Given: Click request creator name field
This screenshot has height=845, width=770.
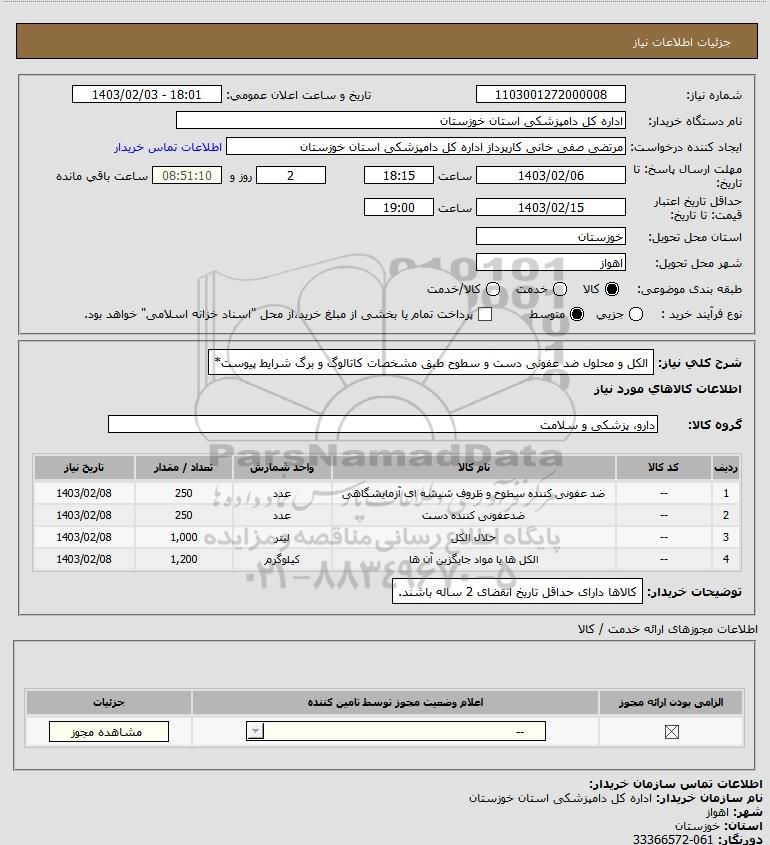Looking at the screenshot, I should tap(426, 147).
